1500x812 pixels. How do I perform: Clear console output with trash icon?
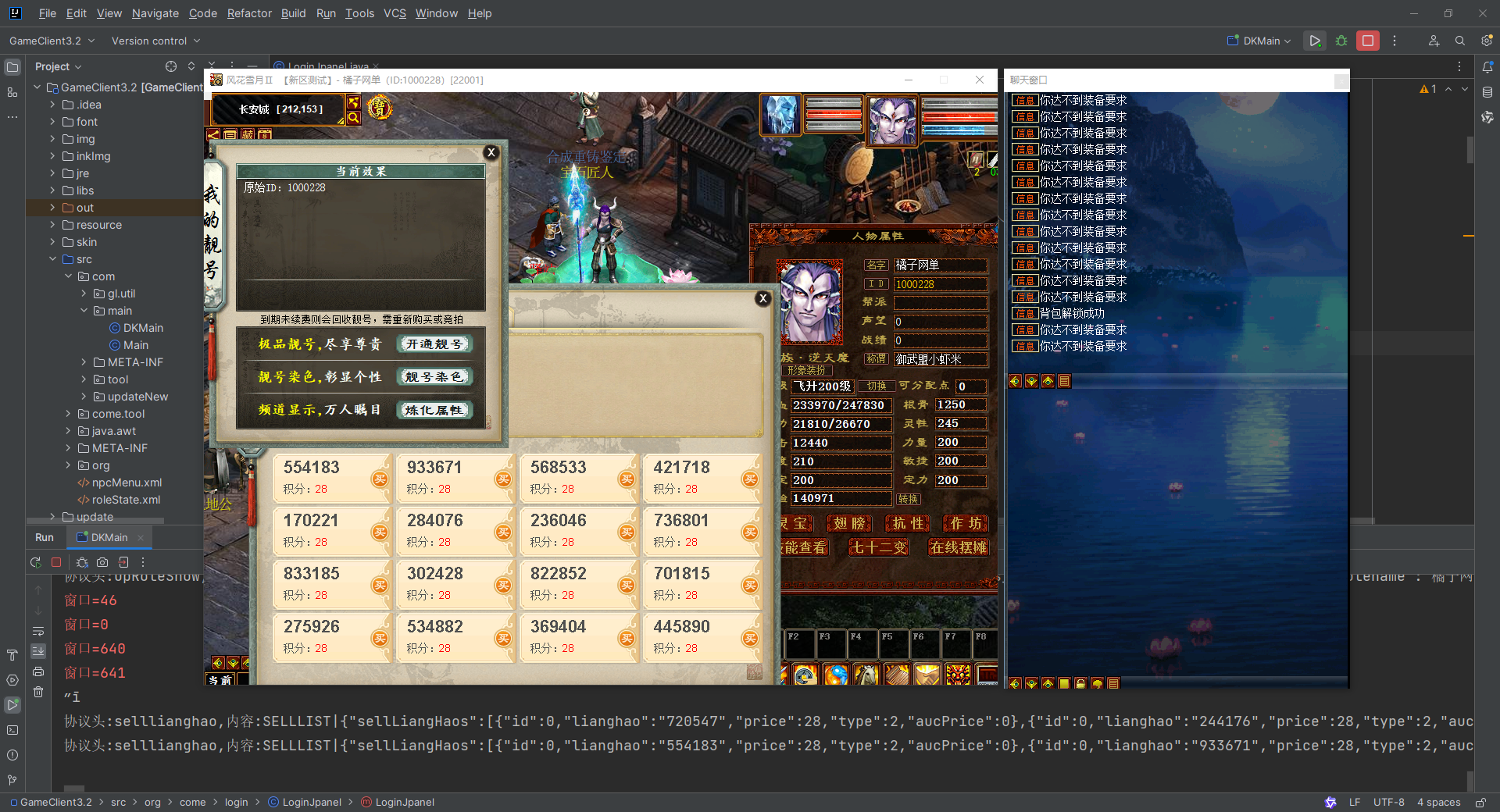pos(38,692)
